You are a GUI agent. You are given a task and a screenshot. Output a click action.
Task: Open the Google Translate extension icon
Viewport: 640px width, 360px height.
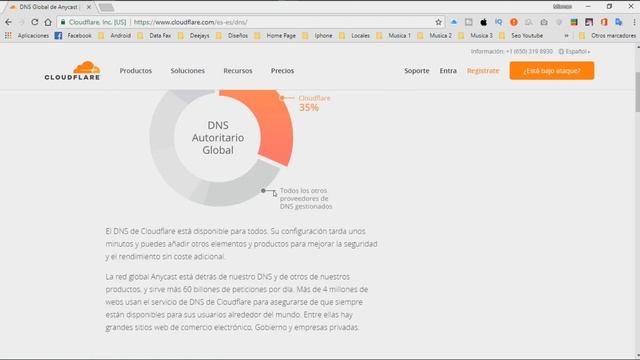(x=619, y=22)
